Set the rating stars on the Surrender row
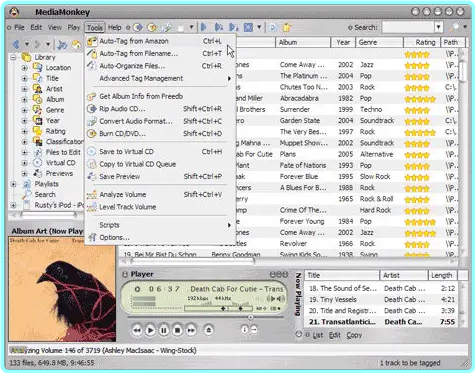This screenshot has height=373, width=475. 417,110
